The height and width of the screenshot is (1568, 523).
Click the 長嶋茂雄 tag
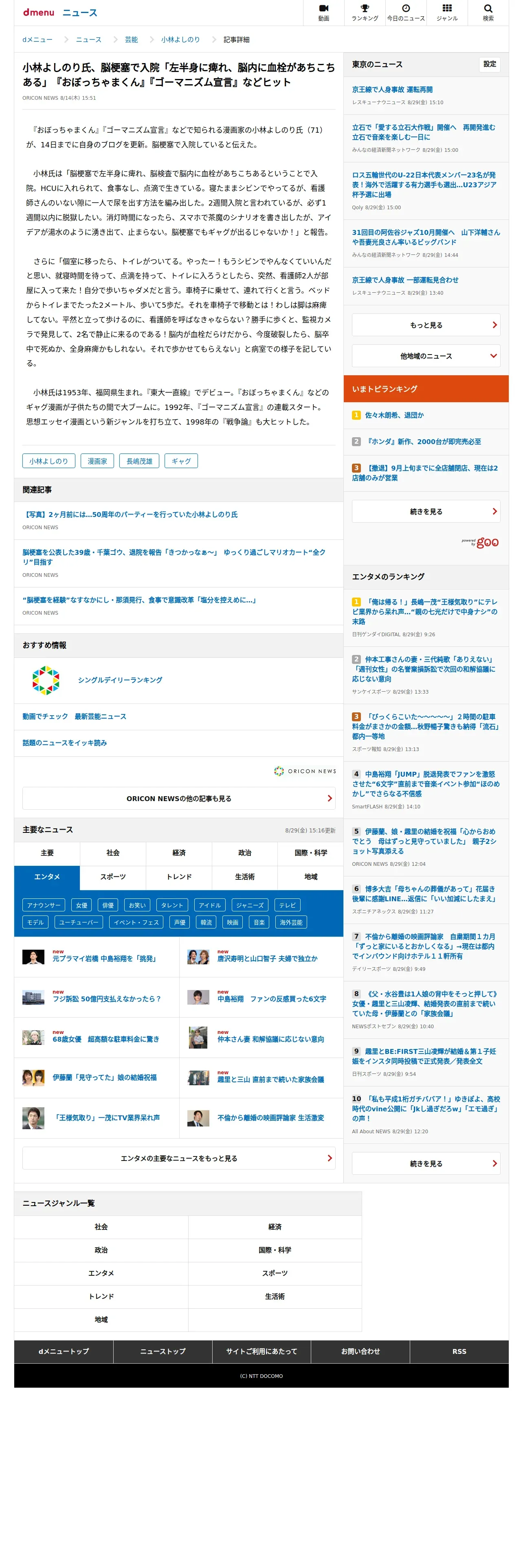pos(139,461)
